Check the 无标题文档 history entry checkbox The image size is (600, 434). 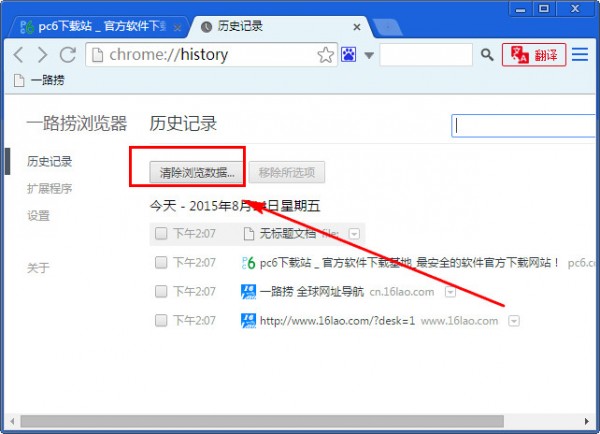160,234
